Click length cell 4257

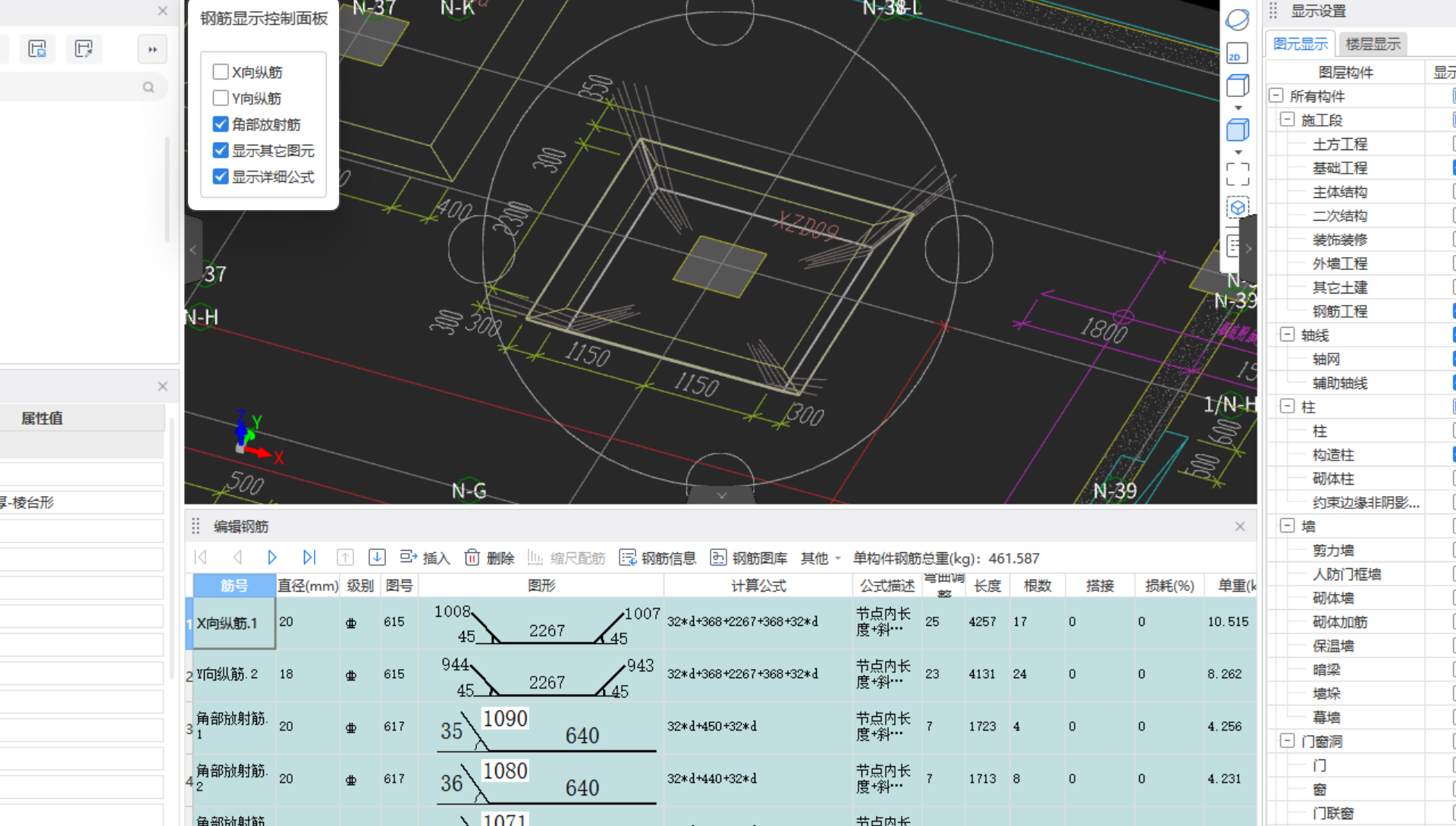point(987,622)
